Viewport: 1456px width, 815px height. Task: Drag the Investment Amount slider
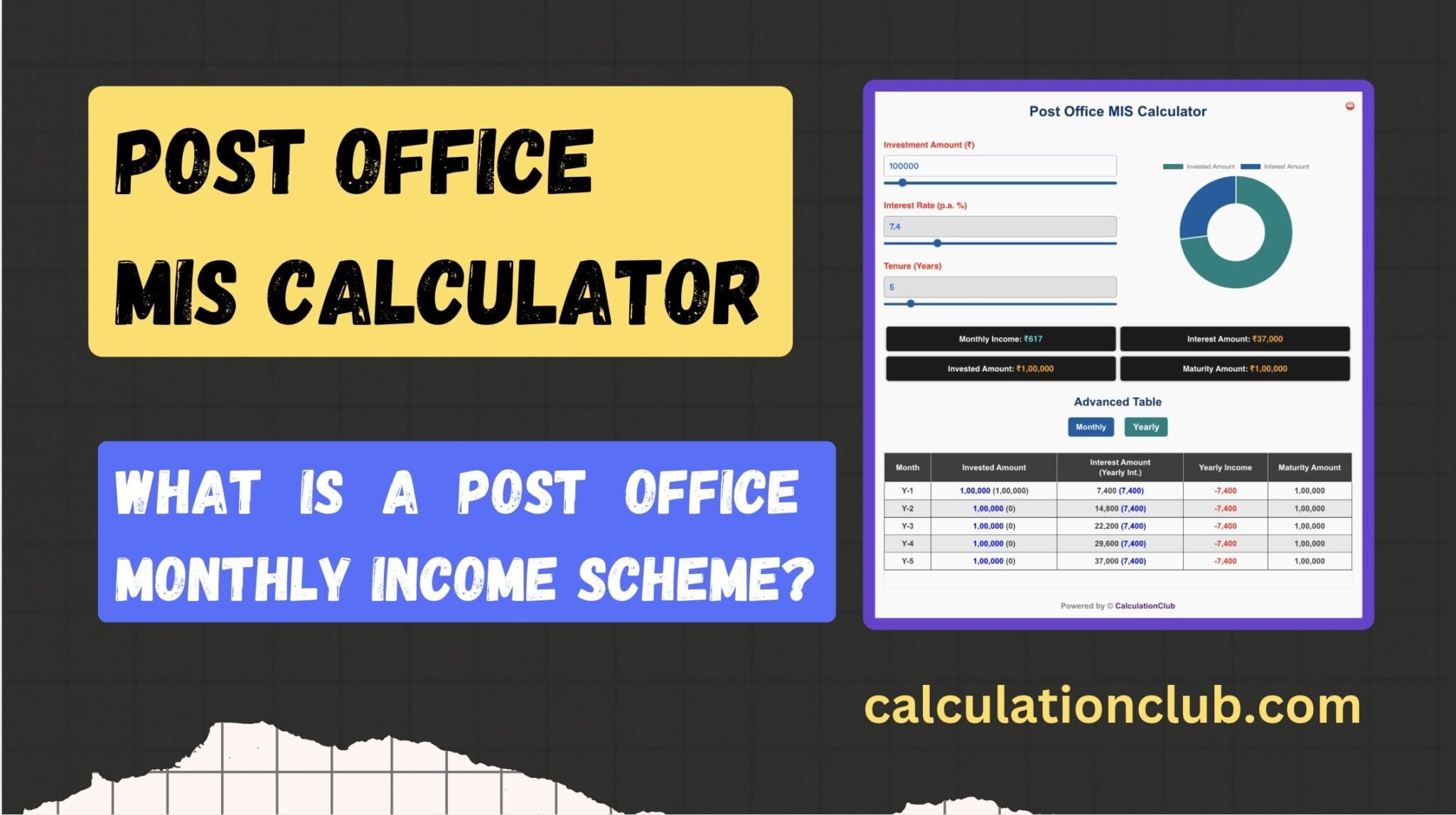point(901,184)
